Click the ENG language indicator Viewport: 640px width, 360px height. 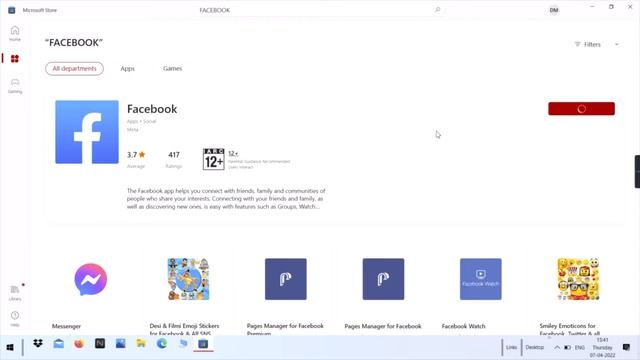(x=580, y=348)
